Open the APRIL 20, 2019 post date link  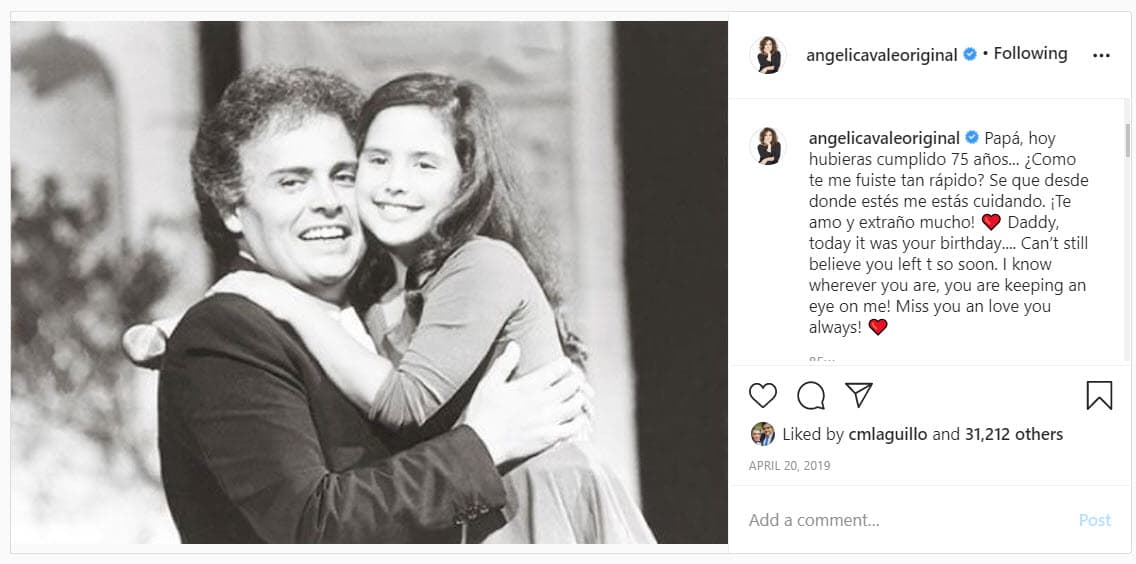[x=789, y=466]
